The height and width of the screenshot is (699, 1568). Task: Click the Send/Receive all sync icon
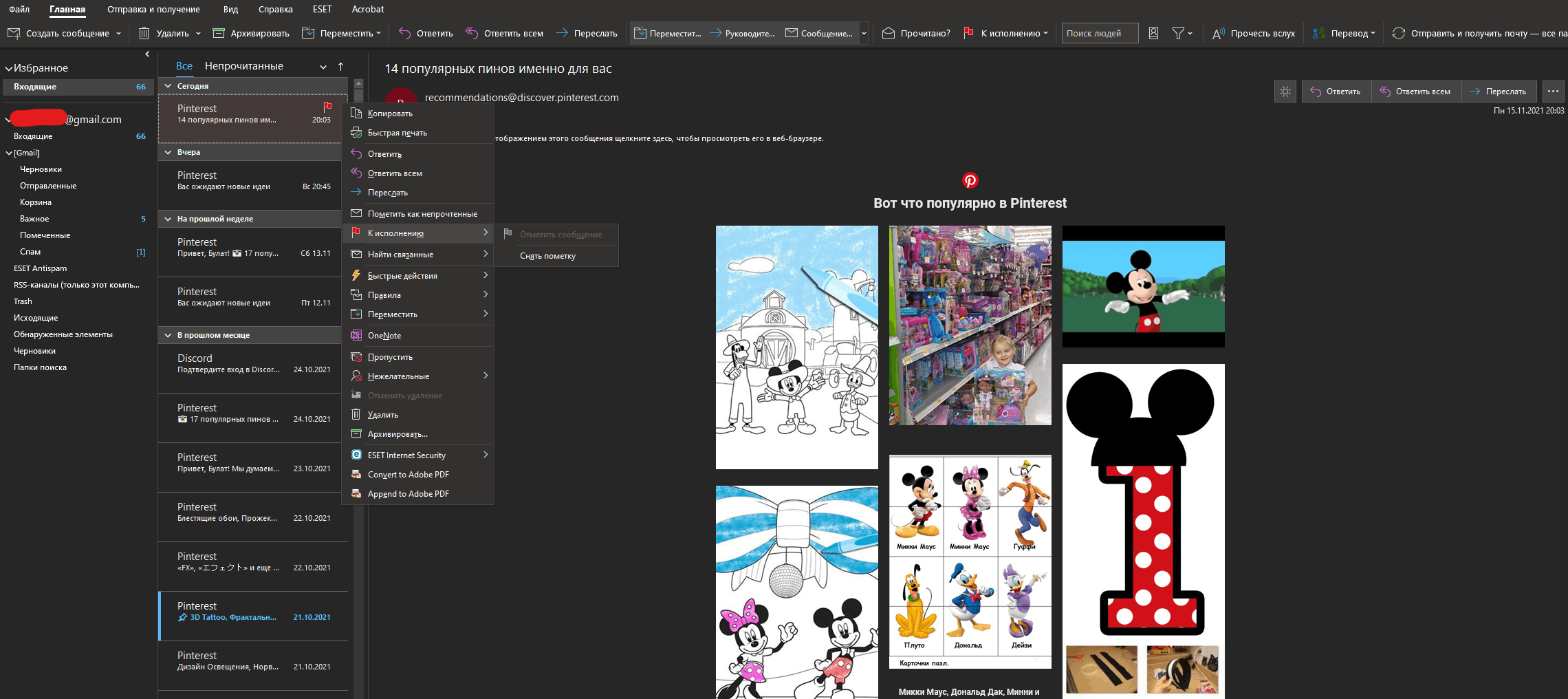point(1399,33)
